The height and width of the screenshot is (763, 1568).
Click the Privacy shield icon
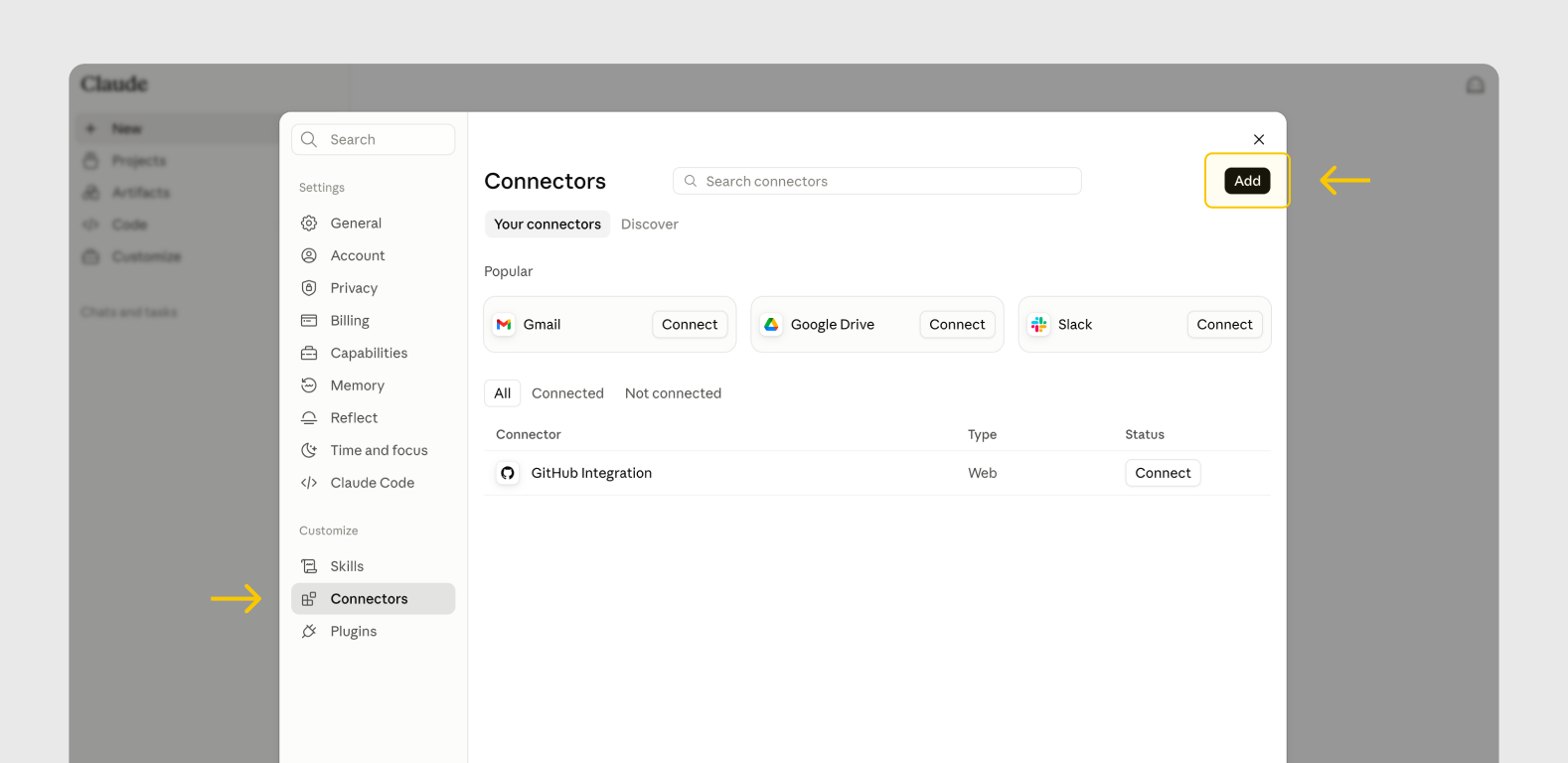(309, 288)
